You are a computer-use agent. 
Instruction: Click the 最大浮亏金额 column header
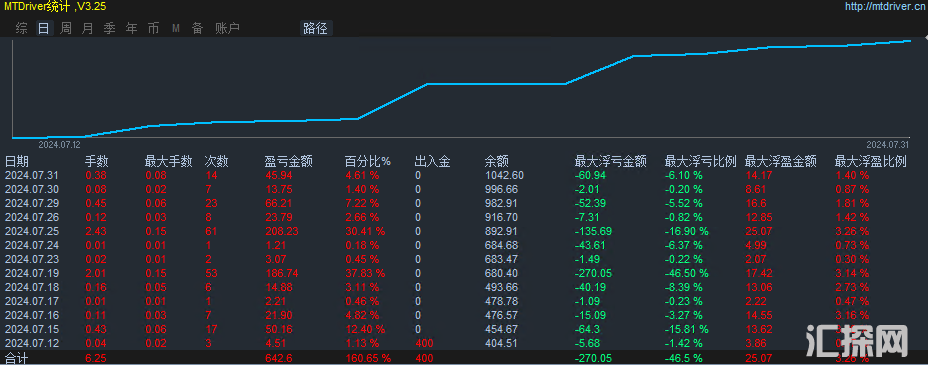pyautogui.click(x=611, y=161)
